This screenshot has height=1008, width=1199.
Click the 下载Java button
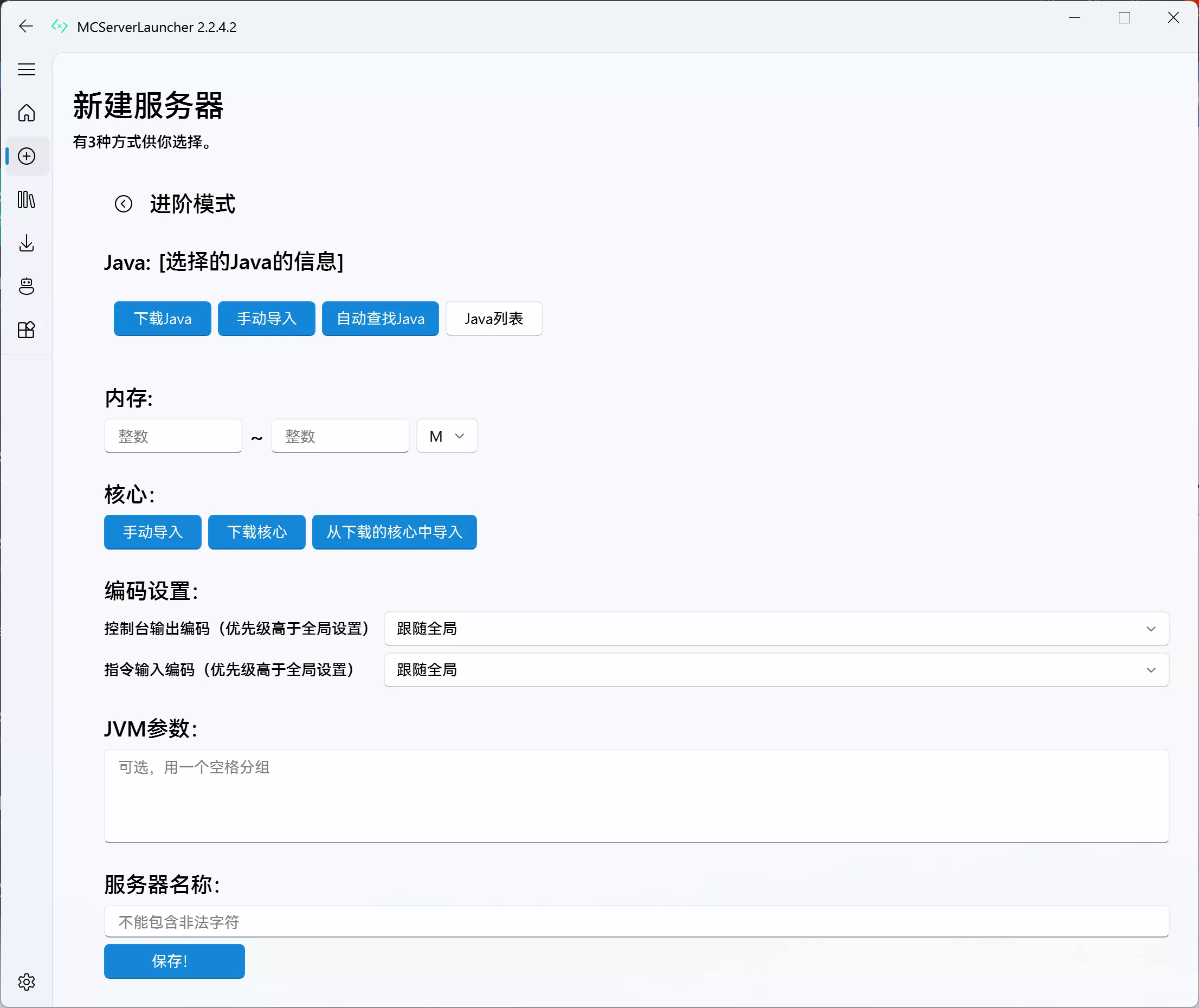tap(162, 318)
